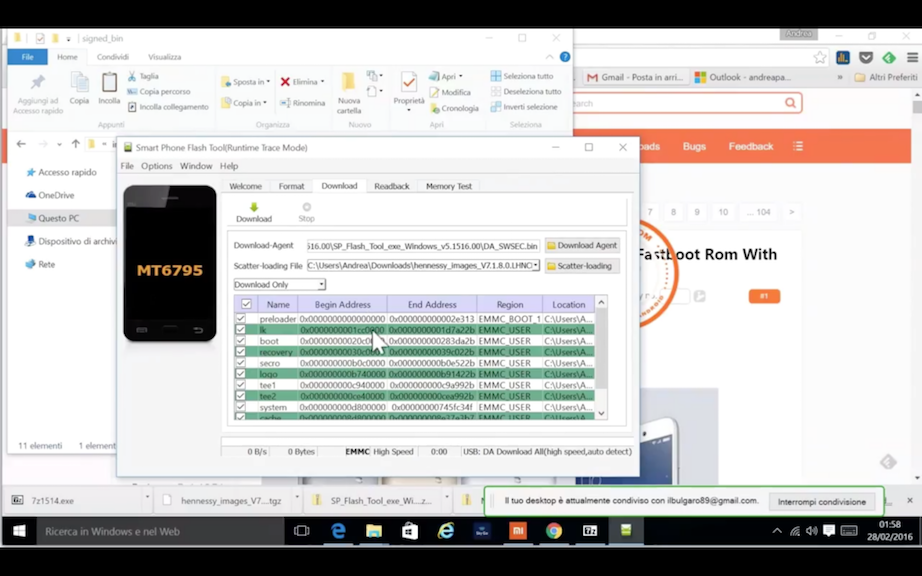
Task: Open the Feedback link on the website
Action: [x=751, y=146]
